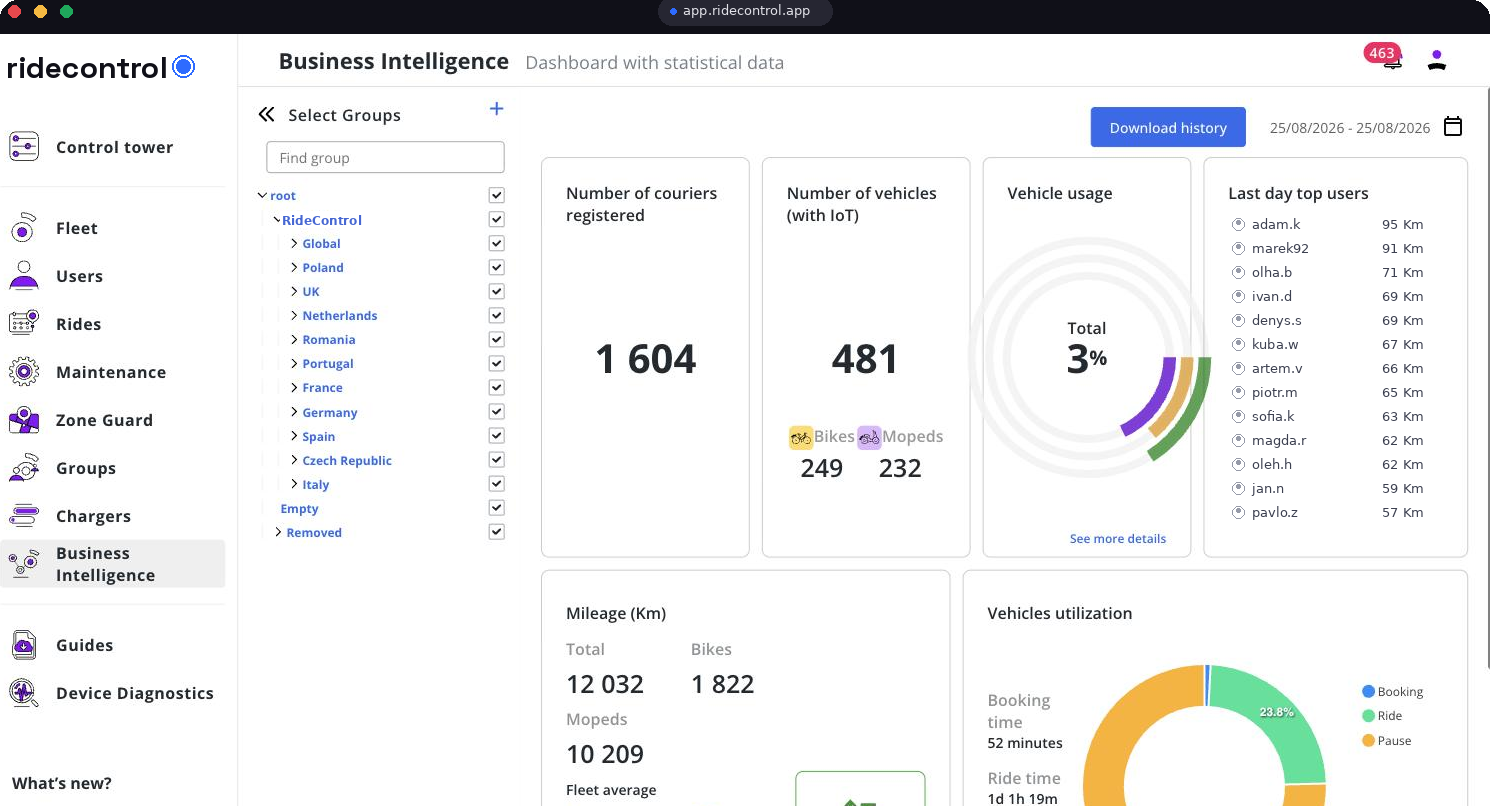This screenshot has height=806, width=1490.
Task: Open the user profile icon
Action: point(1437,60)
